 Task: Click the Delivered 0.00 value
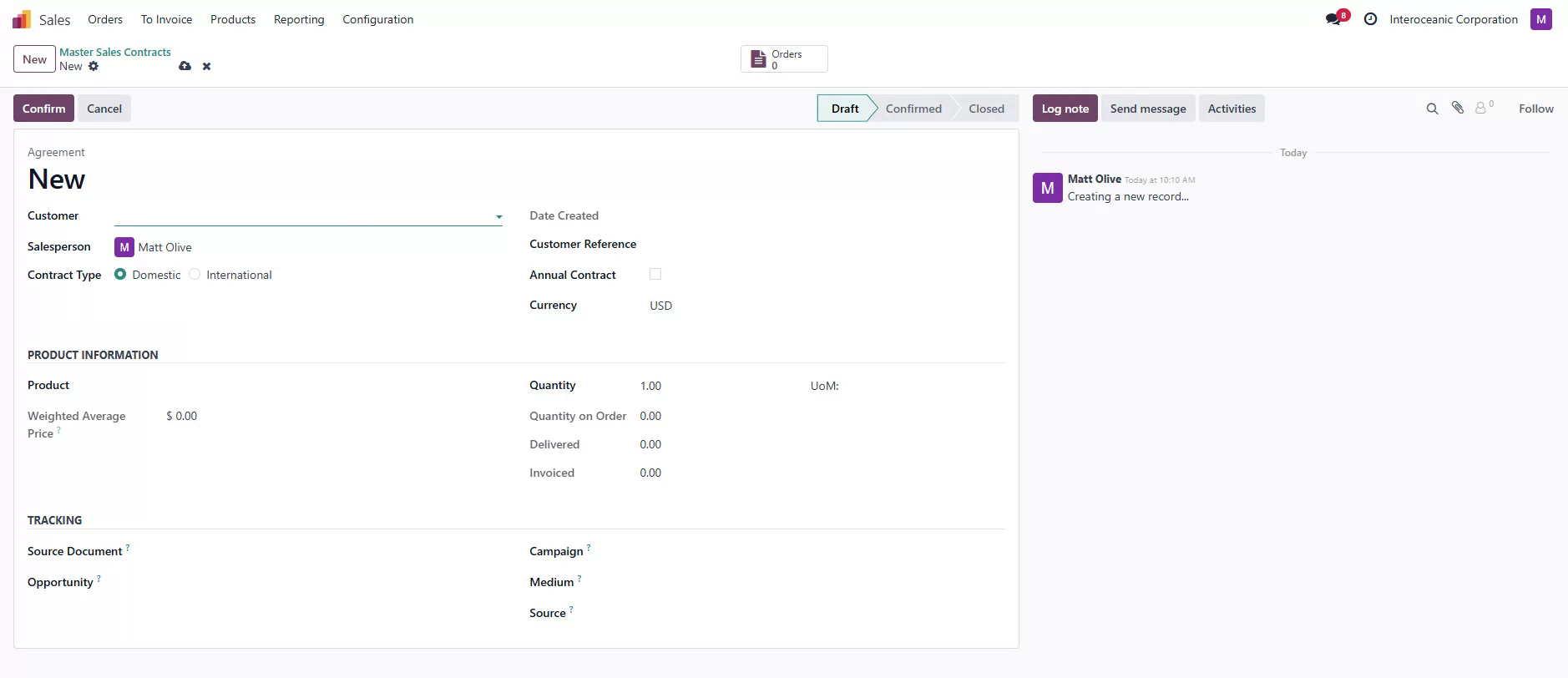[650, 444]
